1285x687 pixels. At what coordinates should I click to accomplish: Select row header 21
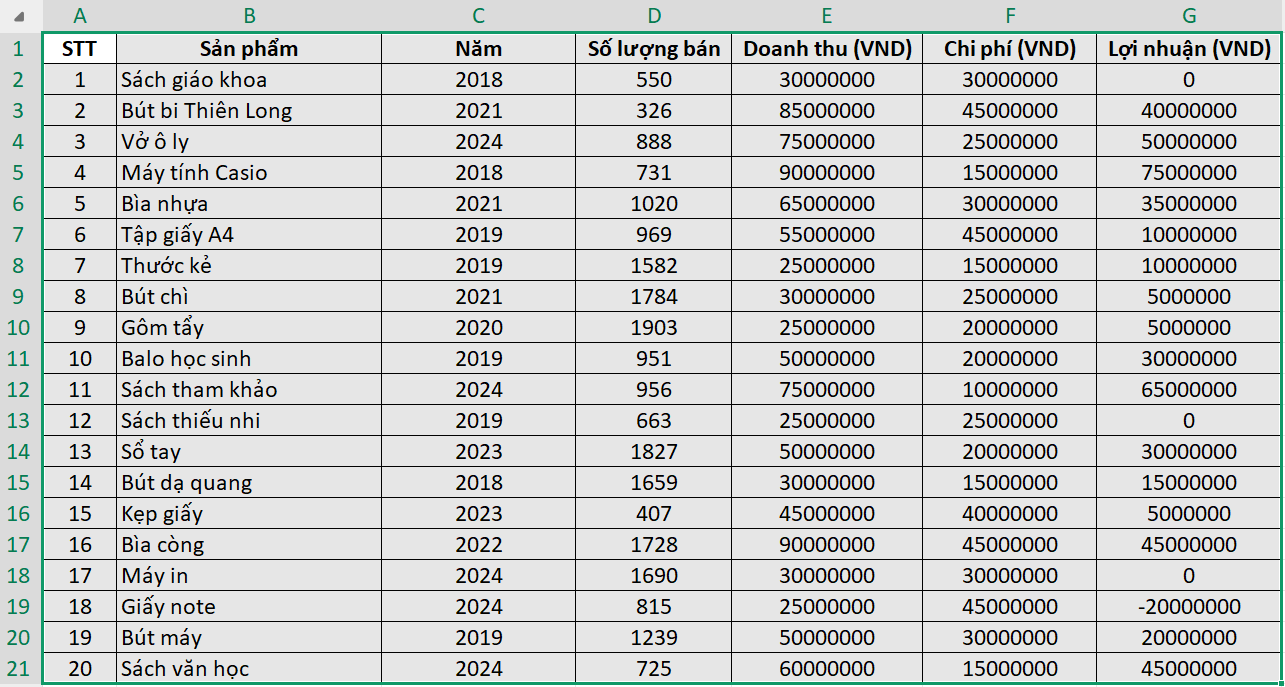20,669
